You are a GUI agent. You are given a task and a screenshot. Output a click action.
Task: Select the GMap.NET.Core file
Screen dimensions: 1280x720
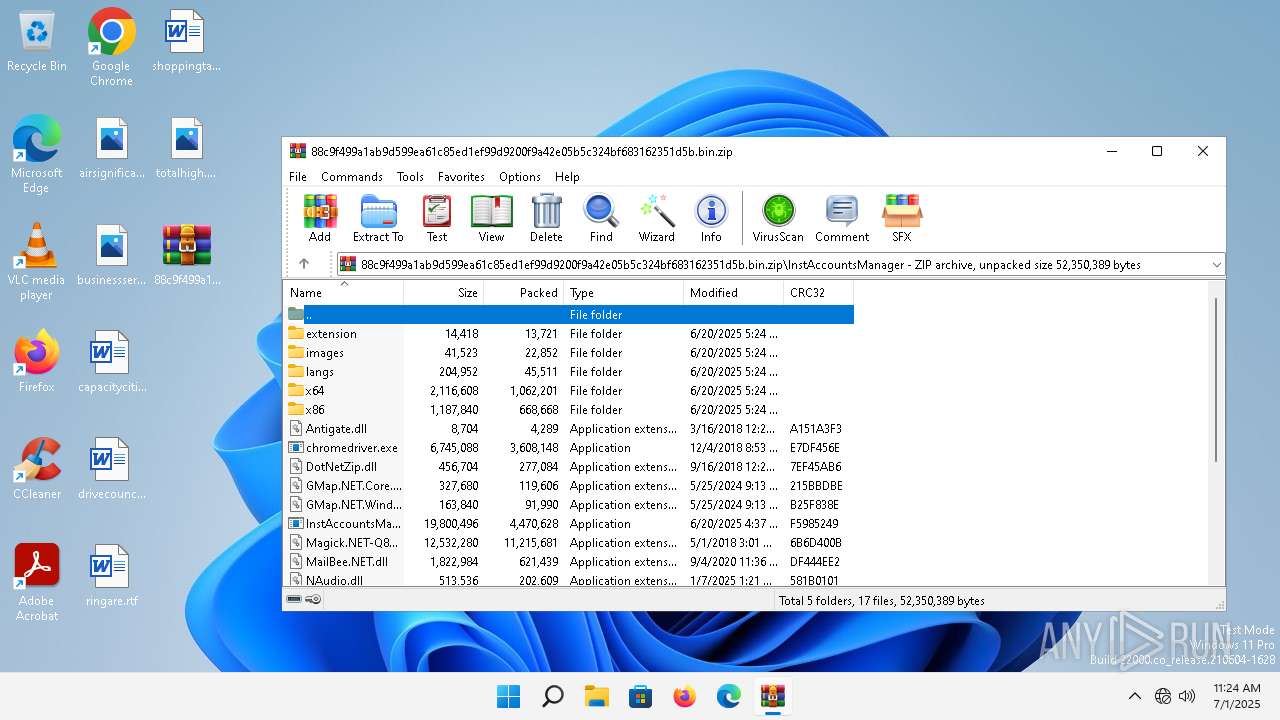pyautogui.click(x=569, y=486)
